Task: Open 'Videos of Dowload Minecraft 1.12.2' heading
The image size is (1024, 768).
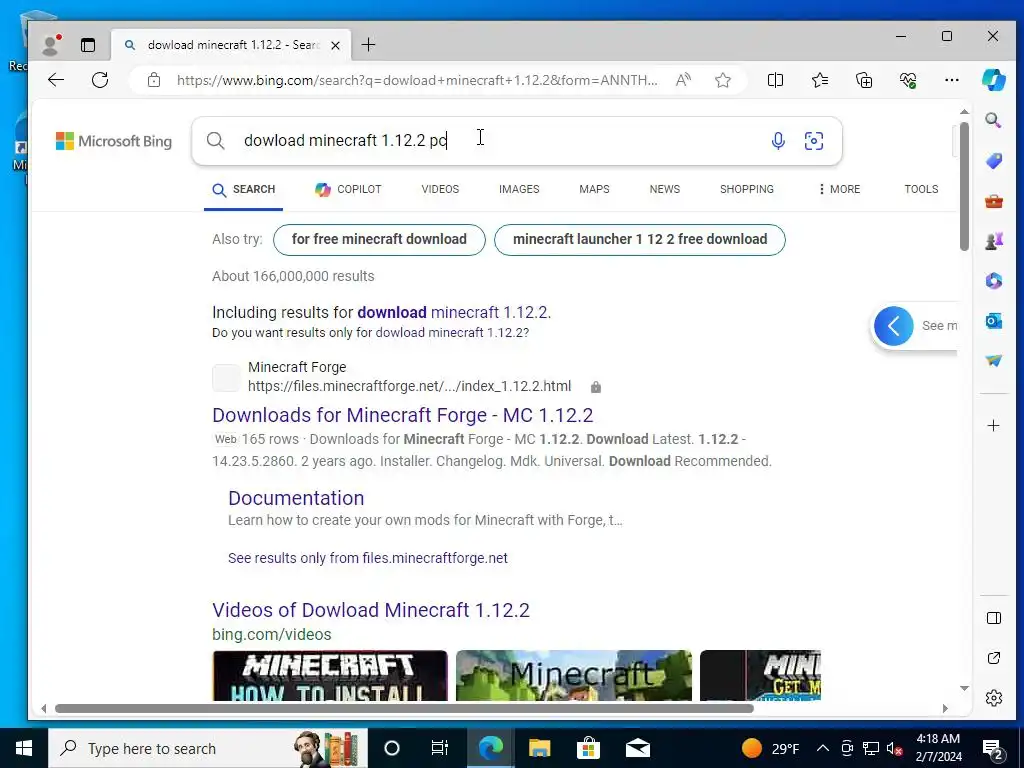Action: click(x=371, y=610)
